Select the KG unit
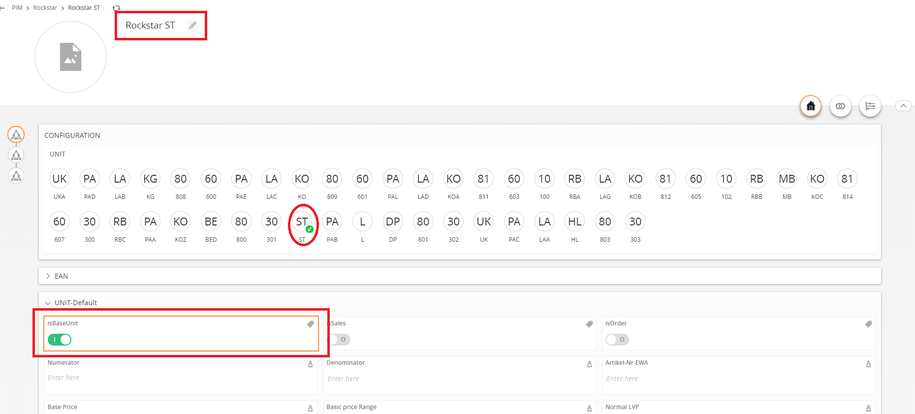This screenshot has width=915, height=414. (151, 178)
